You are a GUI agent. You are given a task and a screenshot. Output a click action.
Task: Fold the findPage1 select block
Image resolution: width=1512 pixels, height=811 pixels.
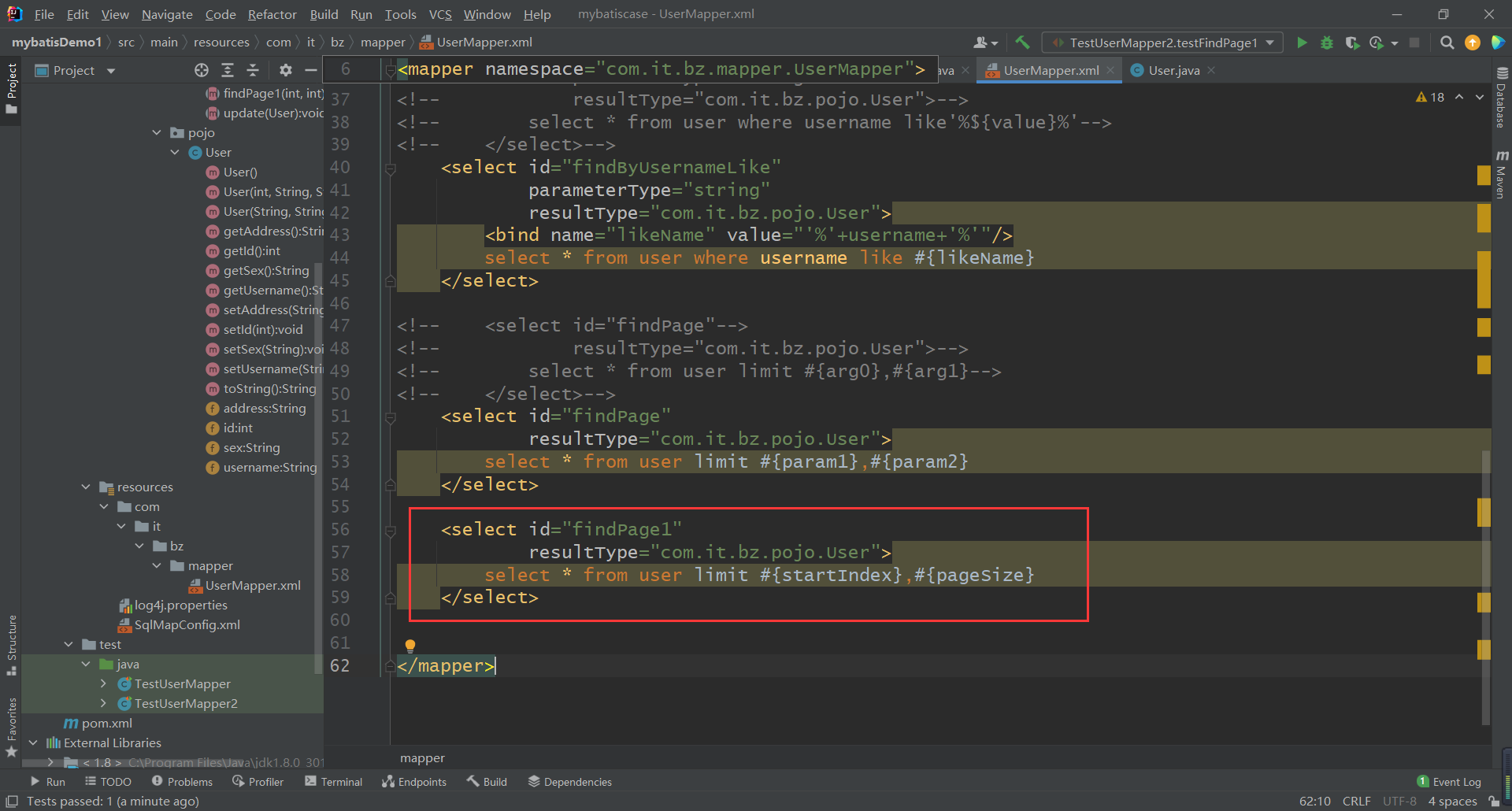[x=390, y=530]
